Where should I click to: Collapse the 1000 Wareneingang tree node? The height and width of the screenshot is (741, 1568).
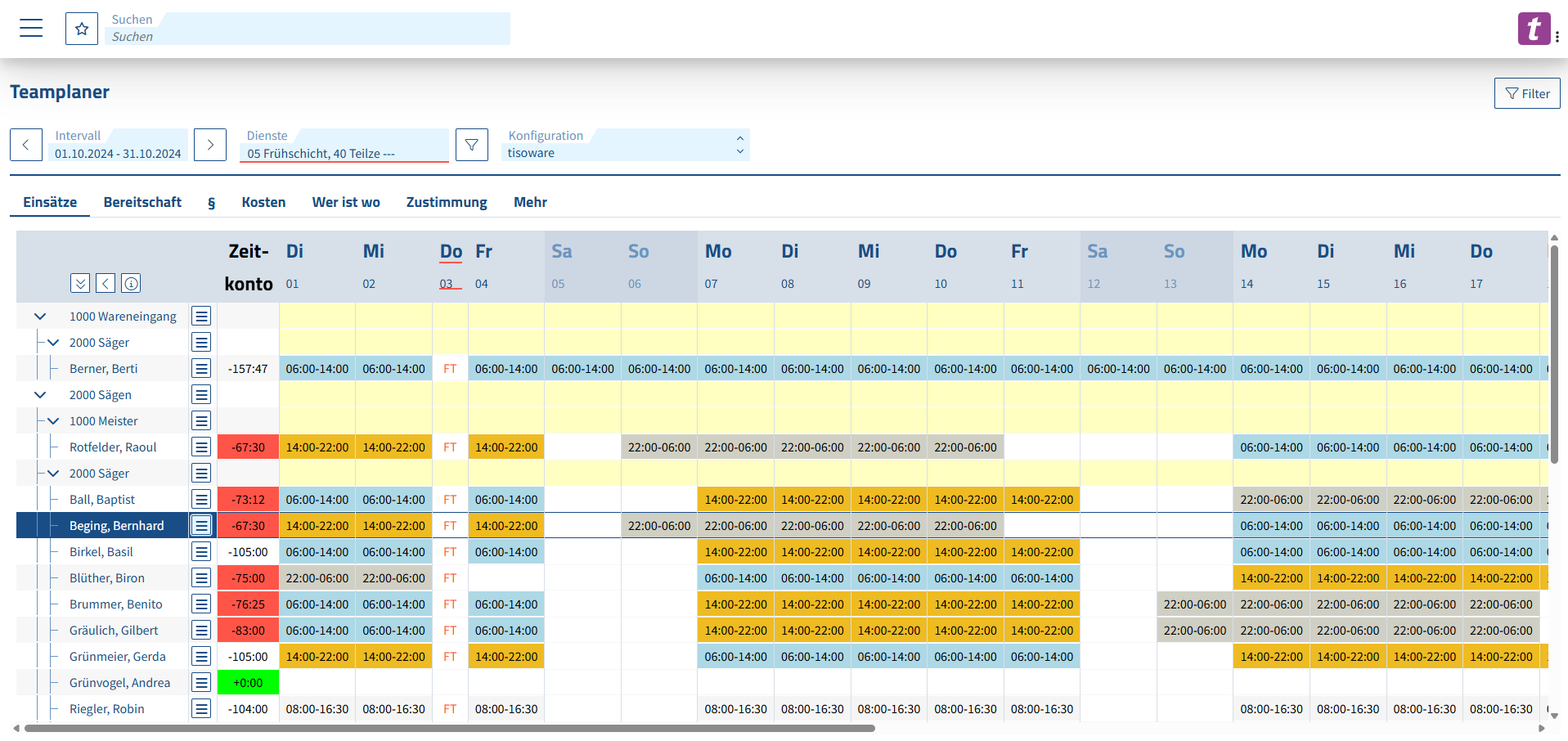click(x=39, y=317)
